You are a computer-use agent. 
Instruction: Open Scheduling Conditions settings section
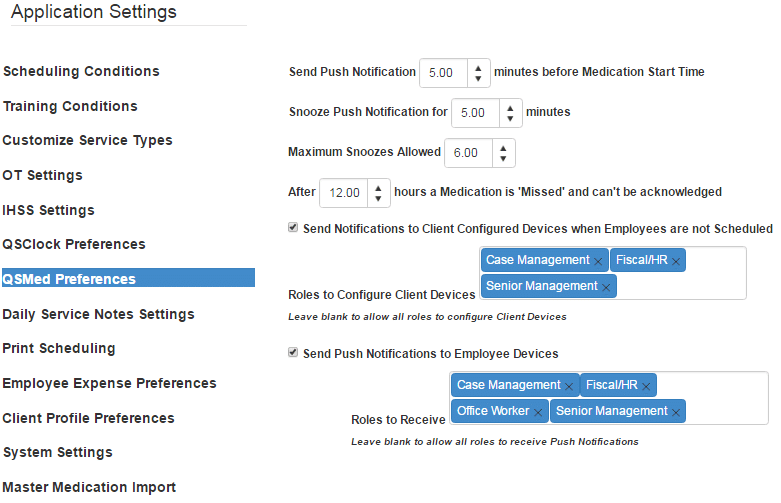tap(81, 72)
